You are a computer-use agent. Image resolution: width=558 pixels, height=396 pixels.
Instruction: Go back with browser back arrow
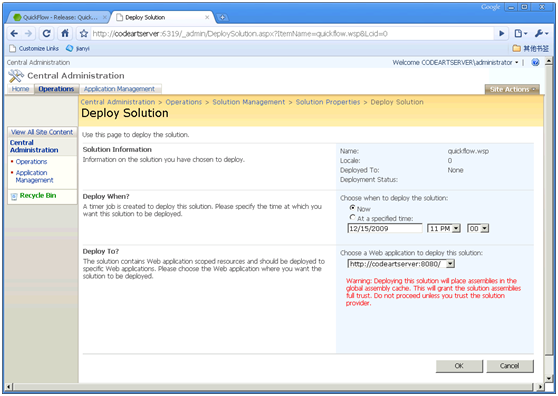coord(14,33)
